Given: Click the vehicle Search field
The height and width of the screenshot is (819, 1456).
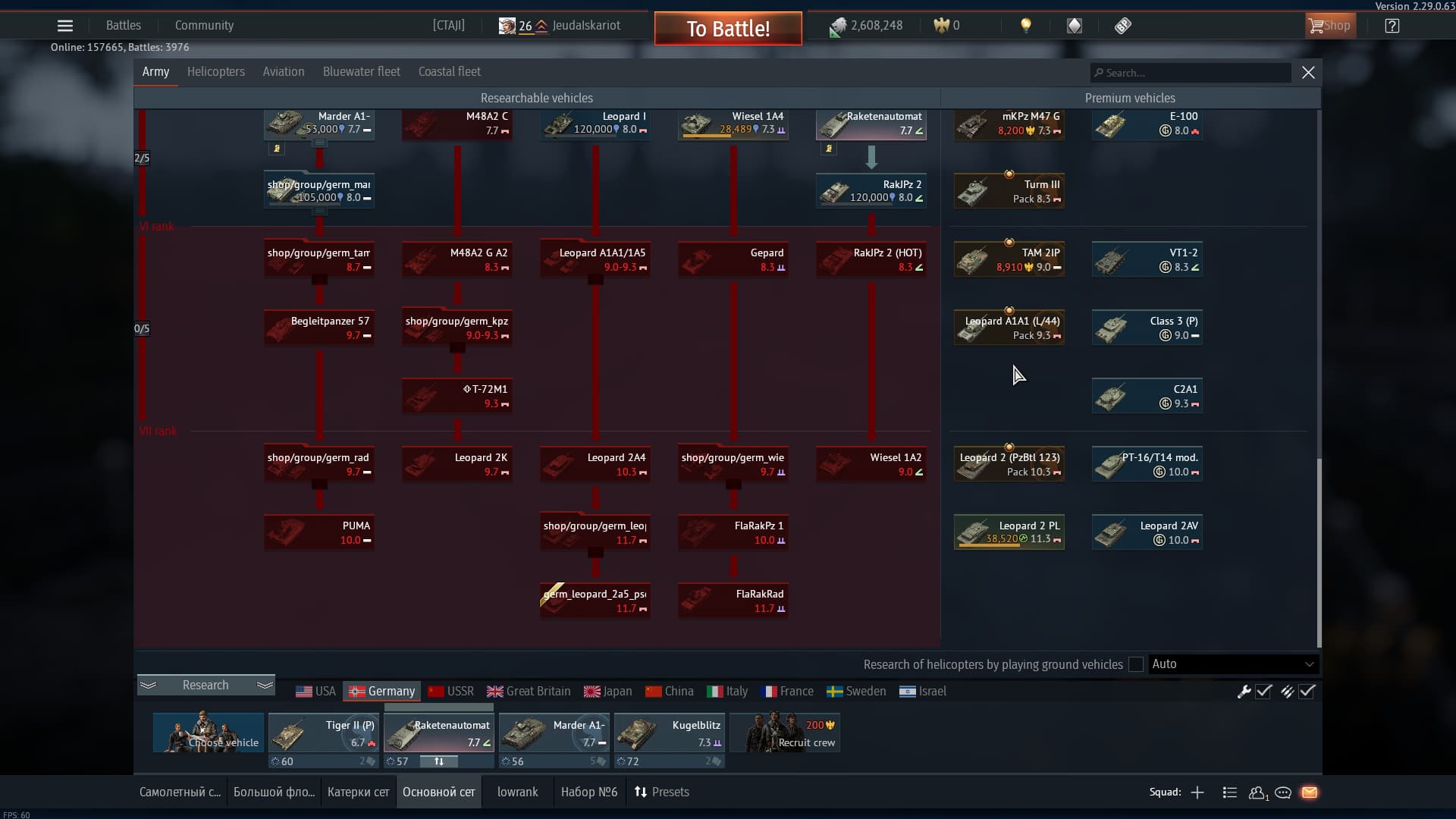Looking at the screenshot, I should [x=1191, y=73].
